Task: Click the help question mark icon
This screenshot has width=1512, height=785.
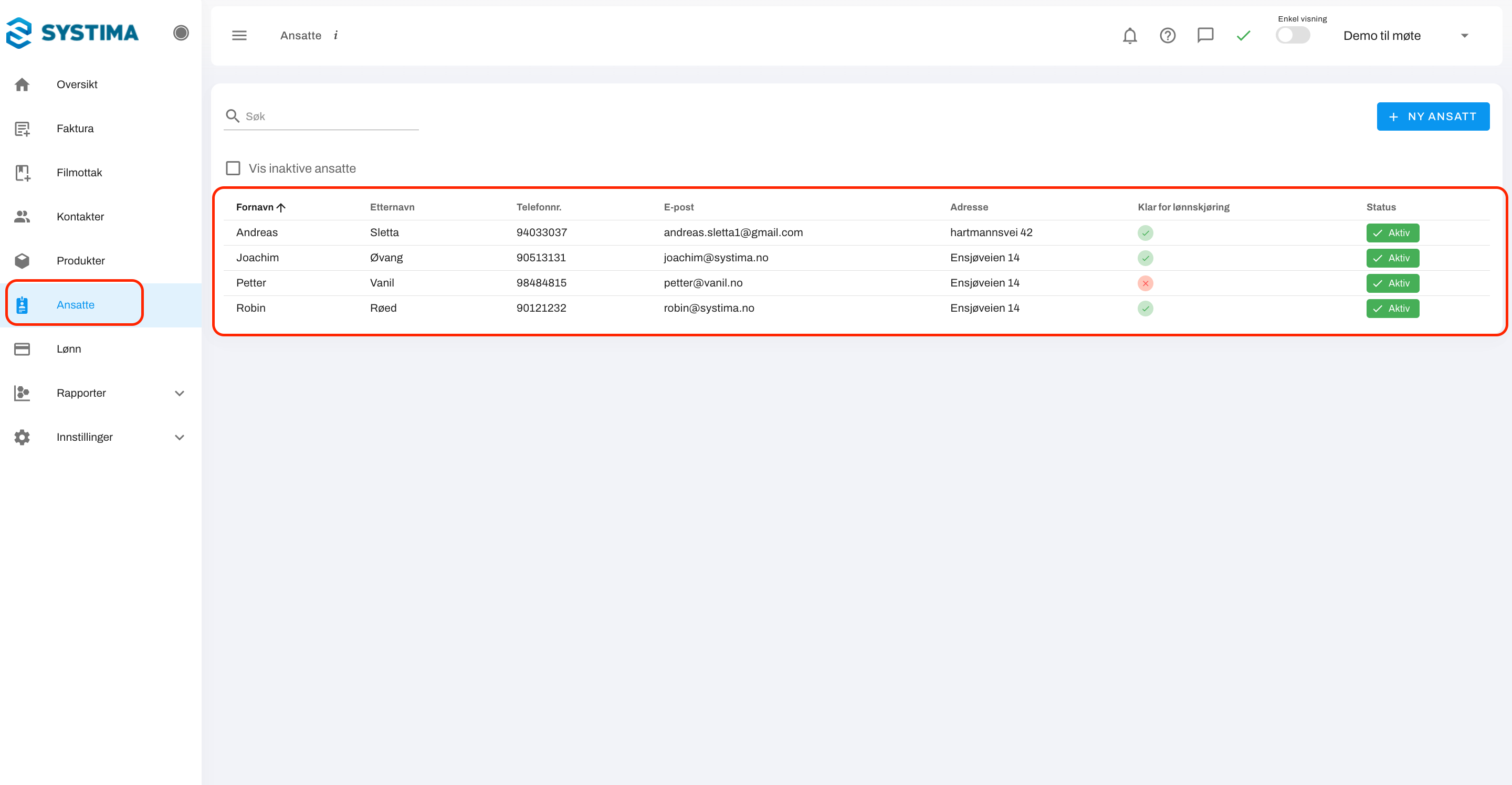Action: click(1168, 36)
